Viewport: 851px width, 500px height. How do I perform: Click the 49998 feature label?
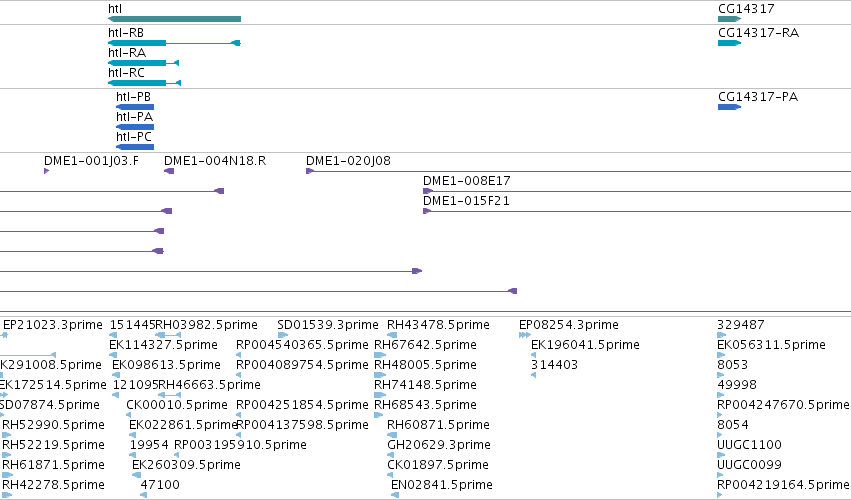(736, 385)
